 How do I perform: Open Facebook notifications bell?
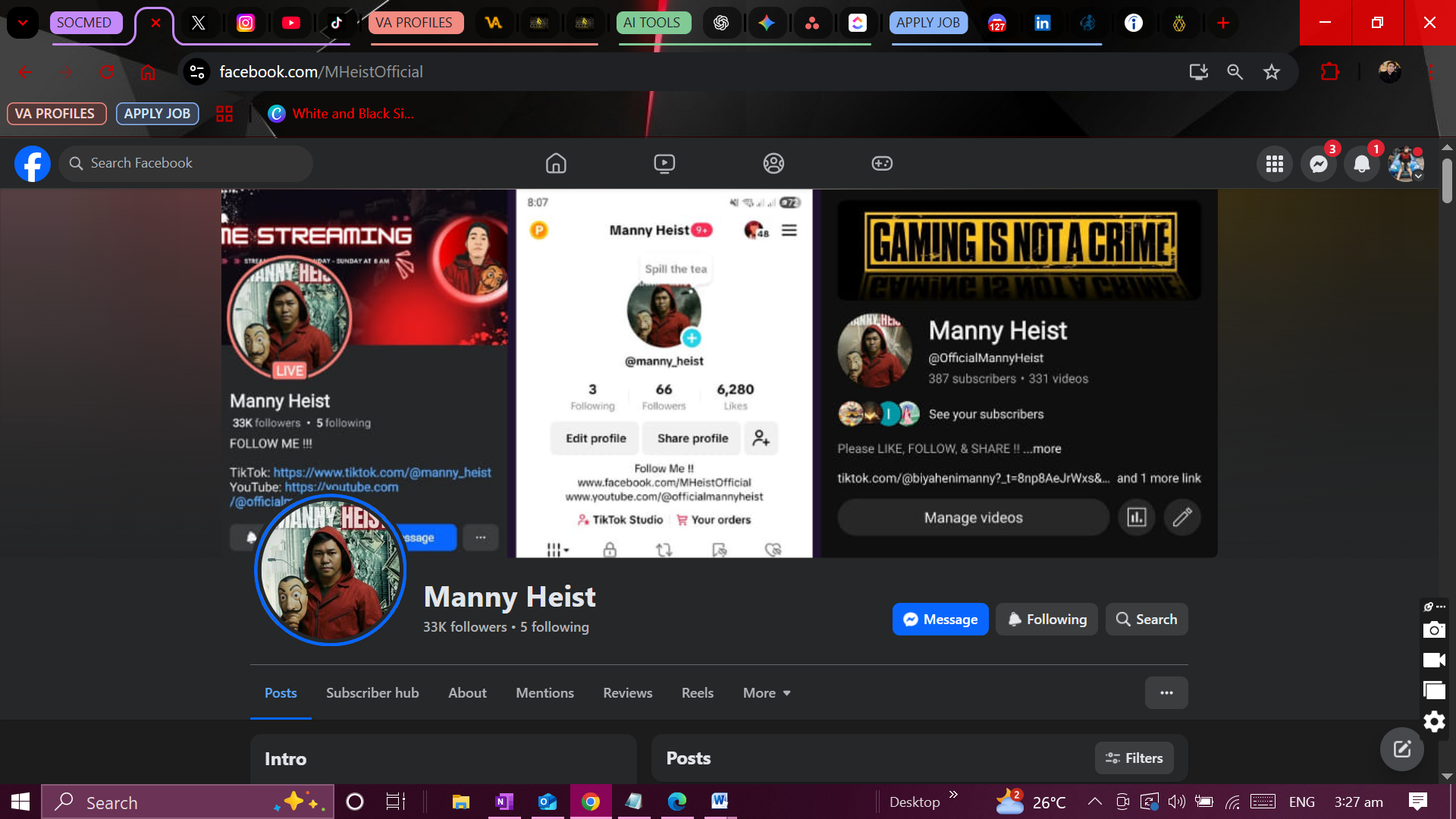coord(1362,164)
